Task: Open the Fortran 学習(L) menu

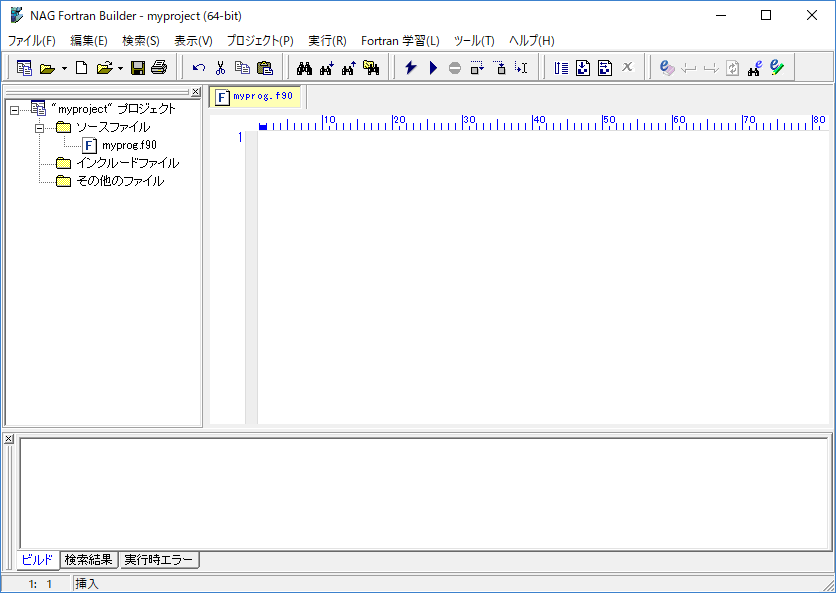Action: point(400,41)
